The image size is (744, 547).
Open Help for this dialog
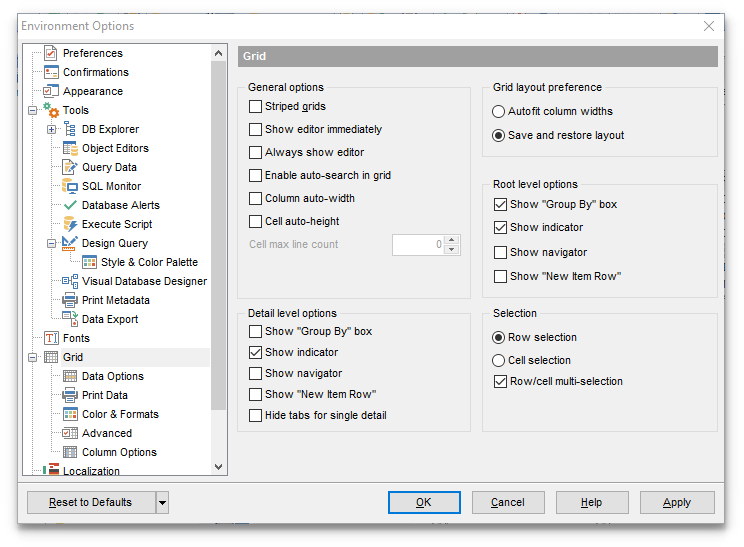pyautogui.click(x=592, y=502)
